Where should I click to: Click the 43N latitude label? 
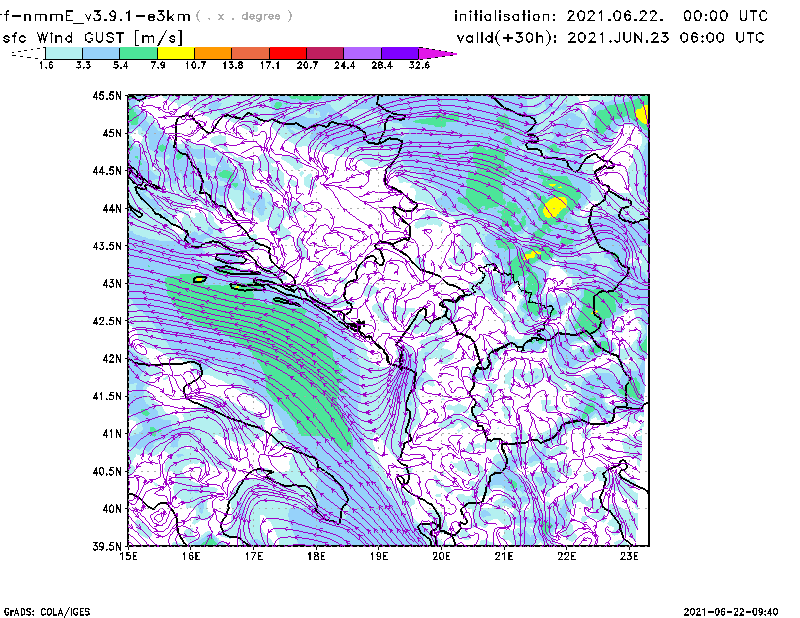point(112,283)
